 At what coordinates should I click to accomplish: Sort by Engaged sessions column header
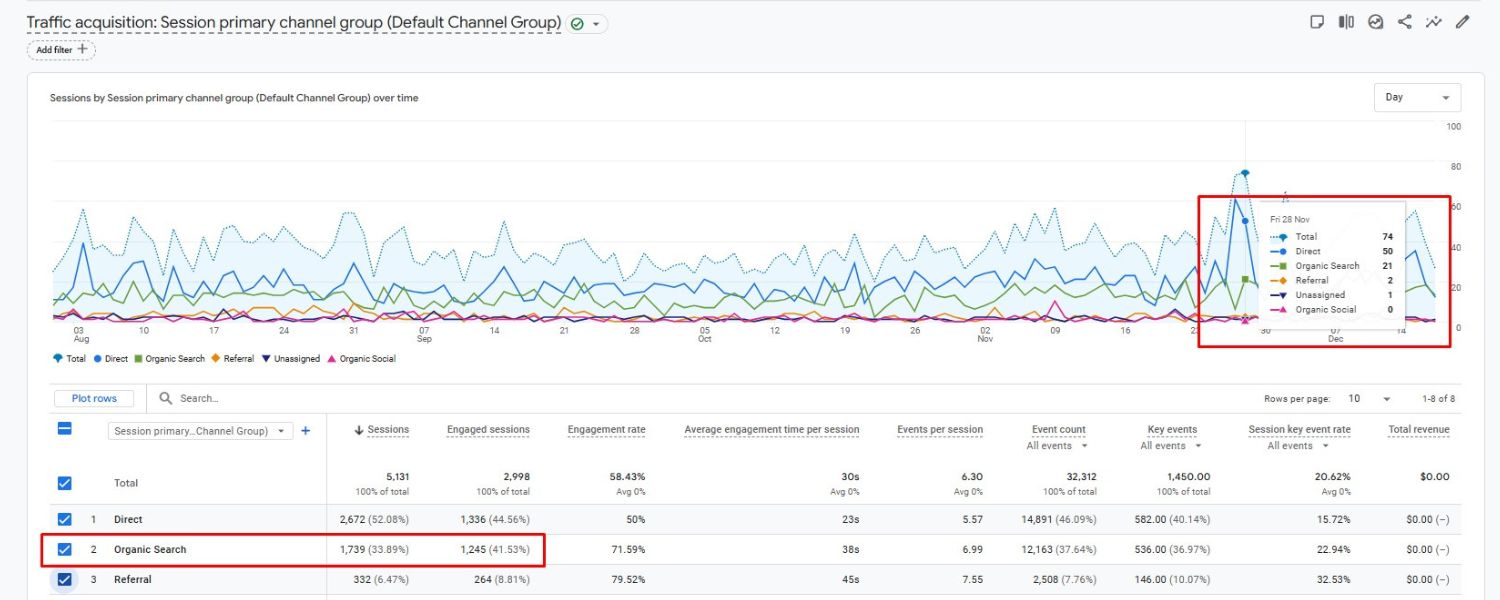(488, 430)
